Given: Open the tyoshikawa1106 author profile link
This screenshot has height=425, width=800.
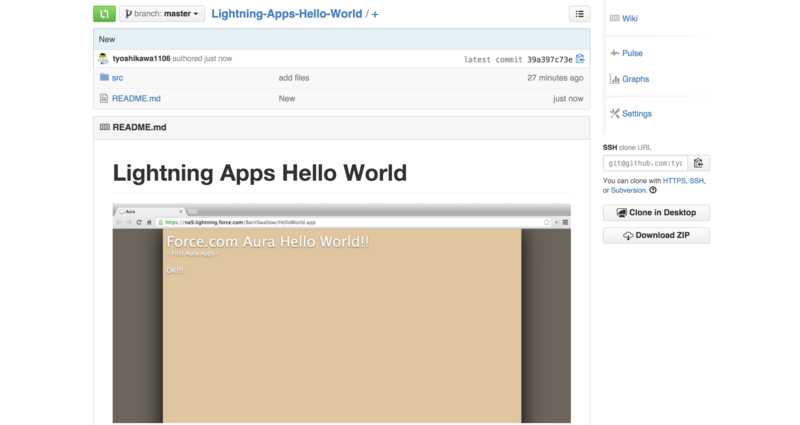Looking at the screenshot, I should point(141,59).
